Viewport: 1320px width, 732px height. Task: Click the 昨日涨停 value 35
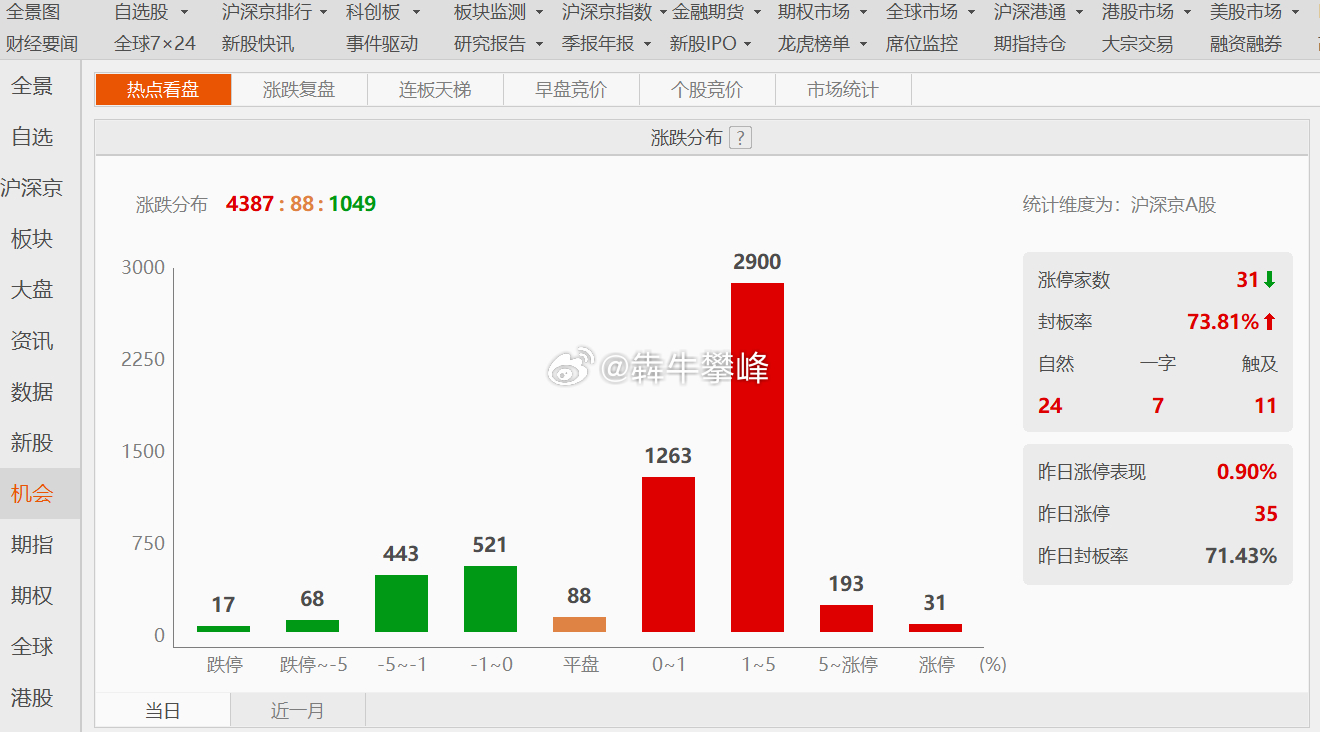pos(1266,514)
